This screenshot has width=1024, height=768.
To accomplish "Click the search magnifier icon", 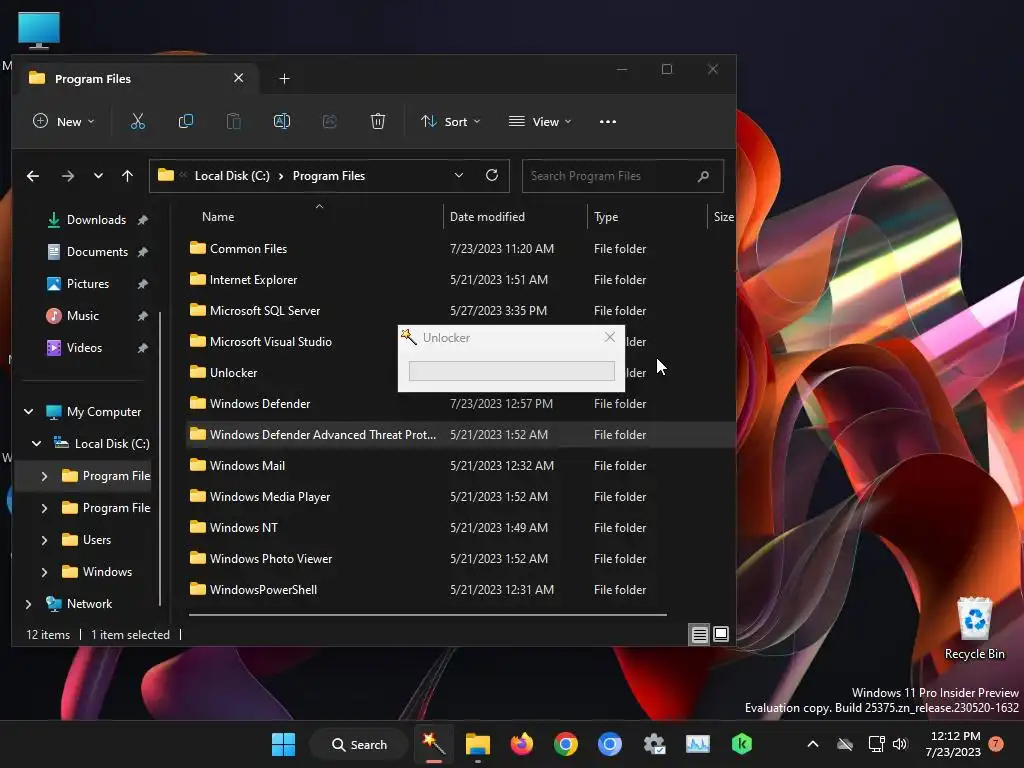I will [x=703, y=176].
